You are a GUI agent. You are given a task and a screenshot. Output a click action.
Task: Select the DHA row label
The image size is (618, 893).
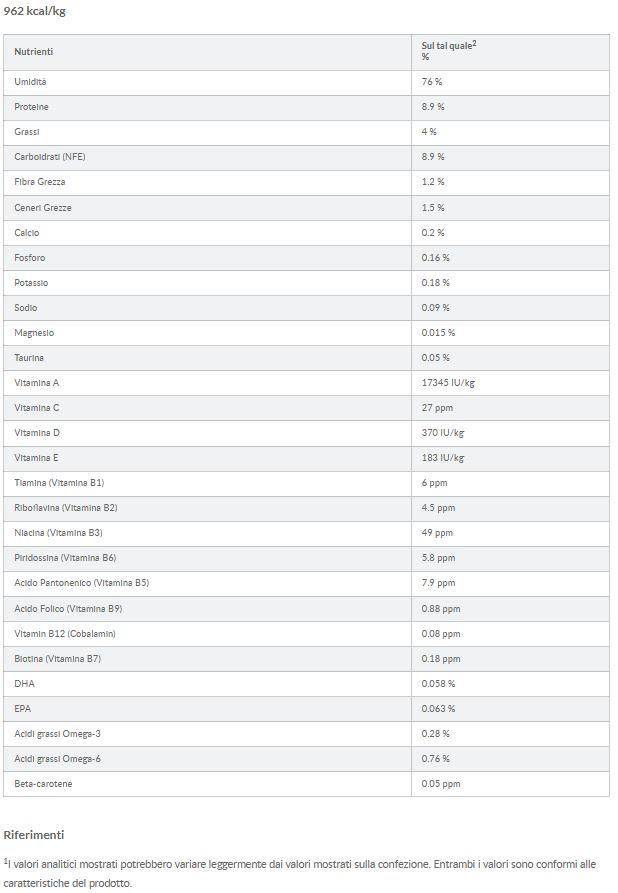click(x=24, y=683)
